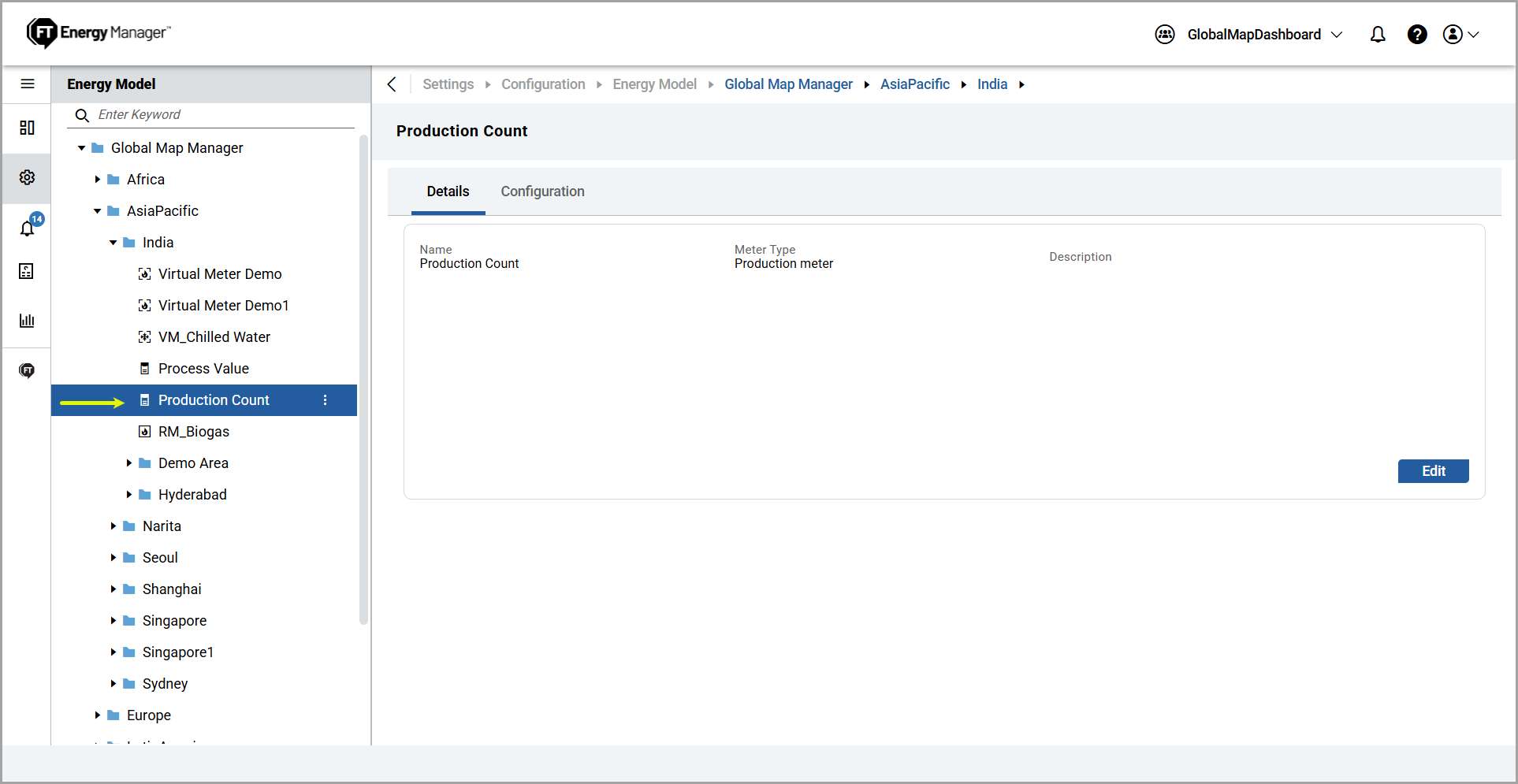Click the India folder icon
This screenshot has width=1518, height=784.
click(x=129, y=243)
